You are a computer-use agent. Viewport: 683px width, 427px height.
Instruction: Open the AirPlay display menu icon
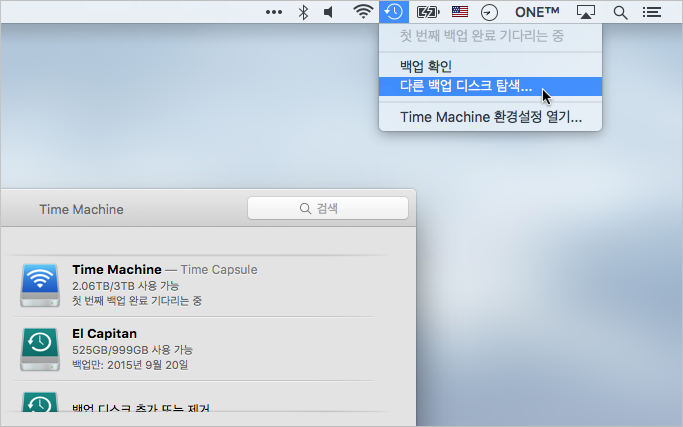pos(586,12)
